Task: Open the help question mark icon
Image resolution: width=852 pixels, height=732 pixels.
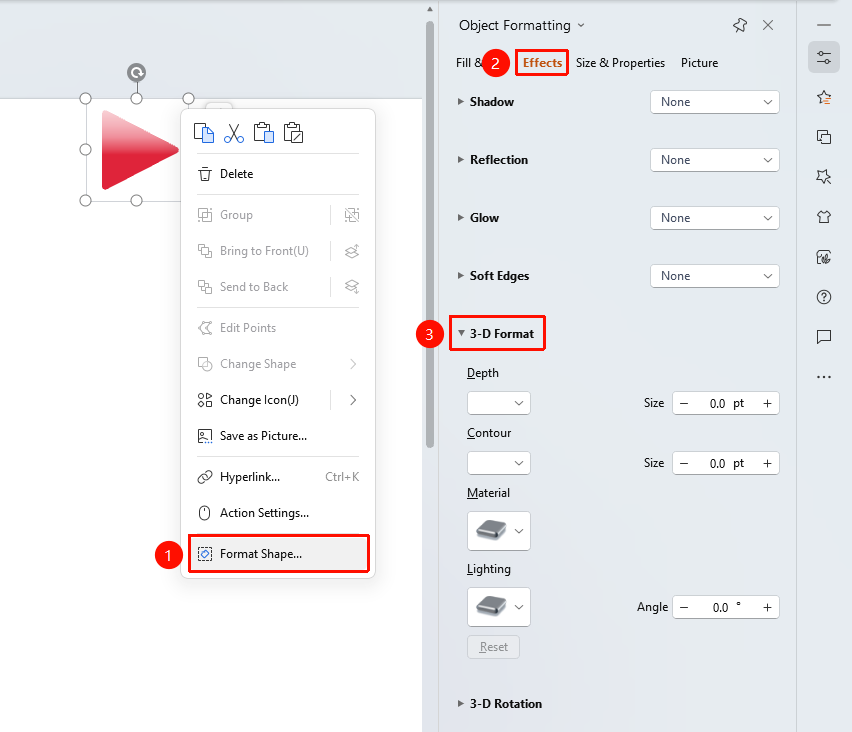Action: pyautogui.click(x=824, y=297)
